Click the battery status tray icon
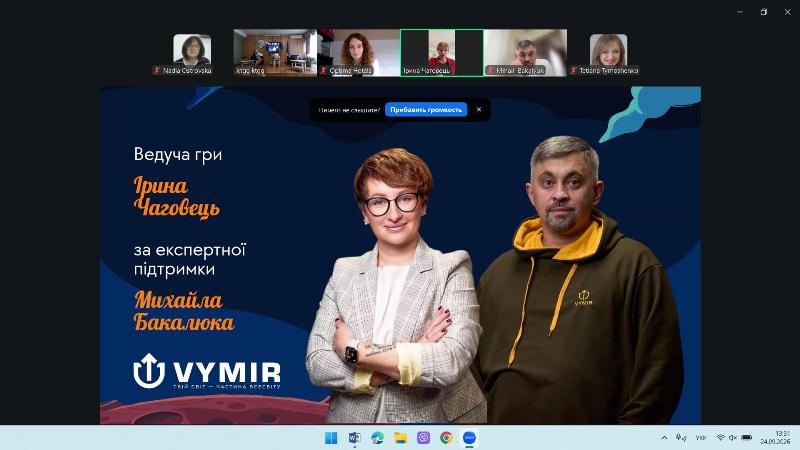 746,438
